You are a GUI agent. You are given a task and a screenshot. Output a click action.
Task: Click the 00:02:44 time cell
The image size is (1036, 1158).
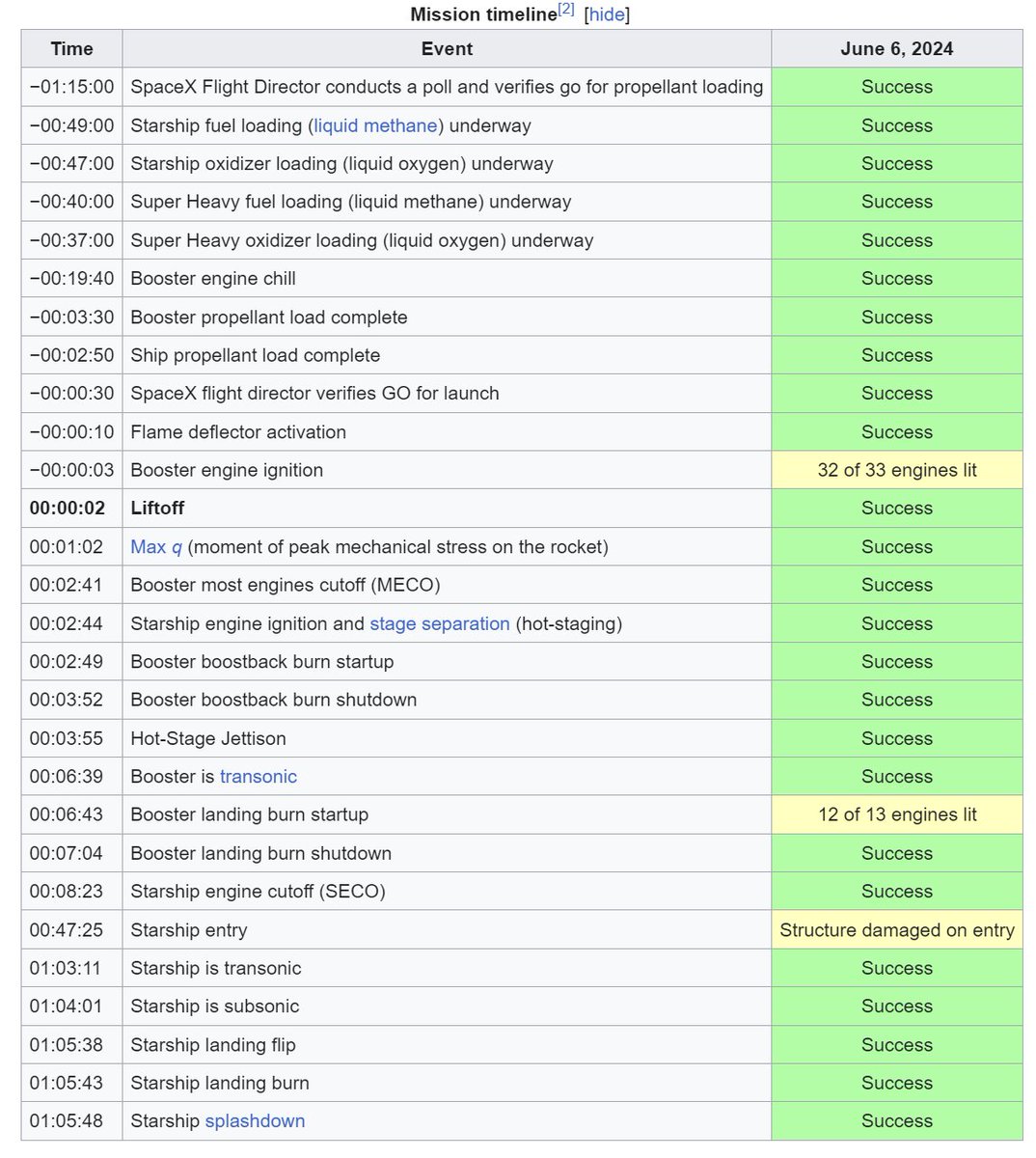71,623
